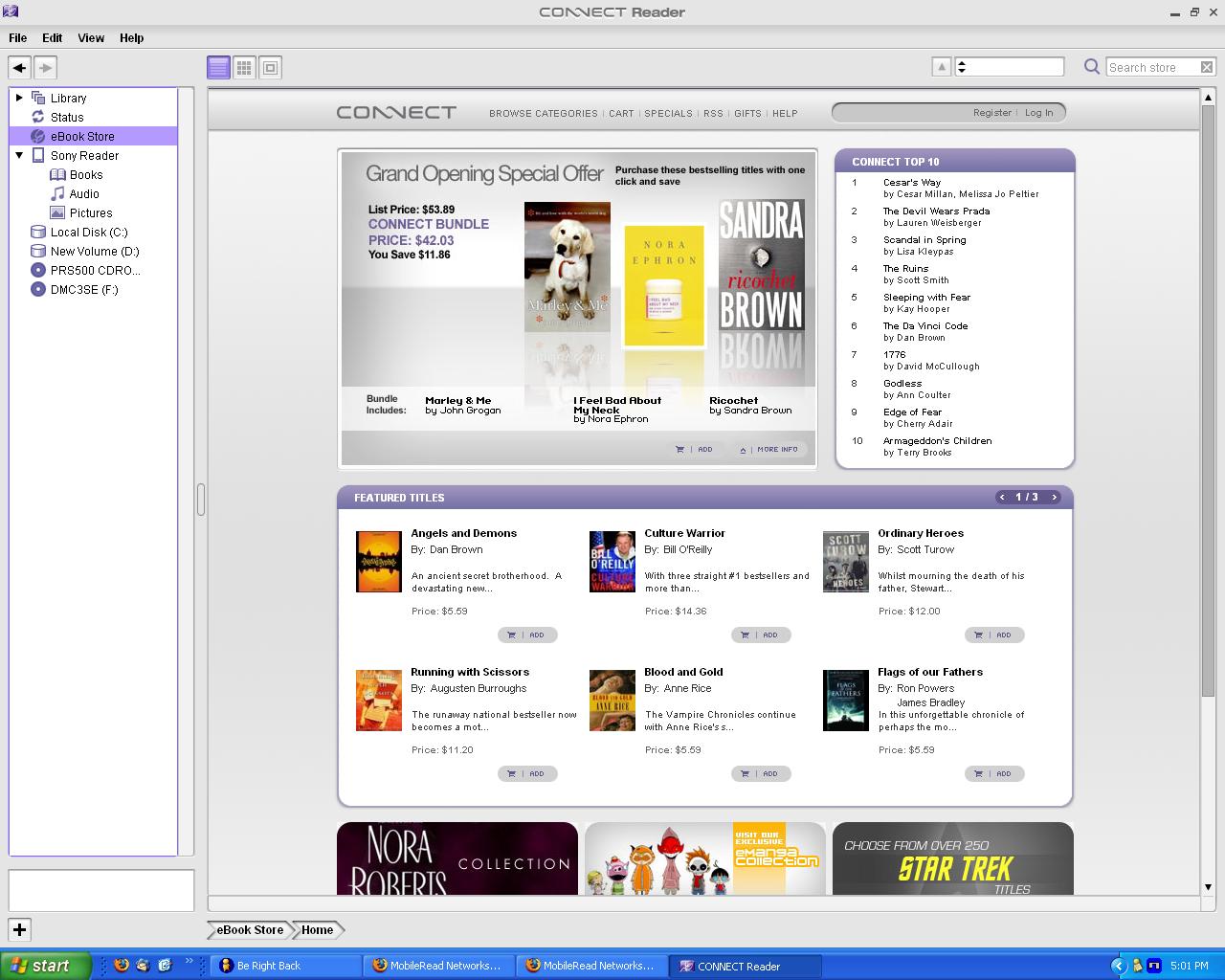1225x980 pixels.
Task: Select eBook Store in the sidebar
Action: tap(93, 136)
